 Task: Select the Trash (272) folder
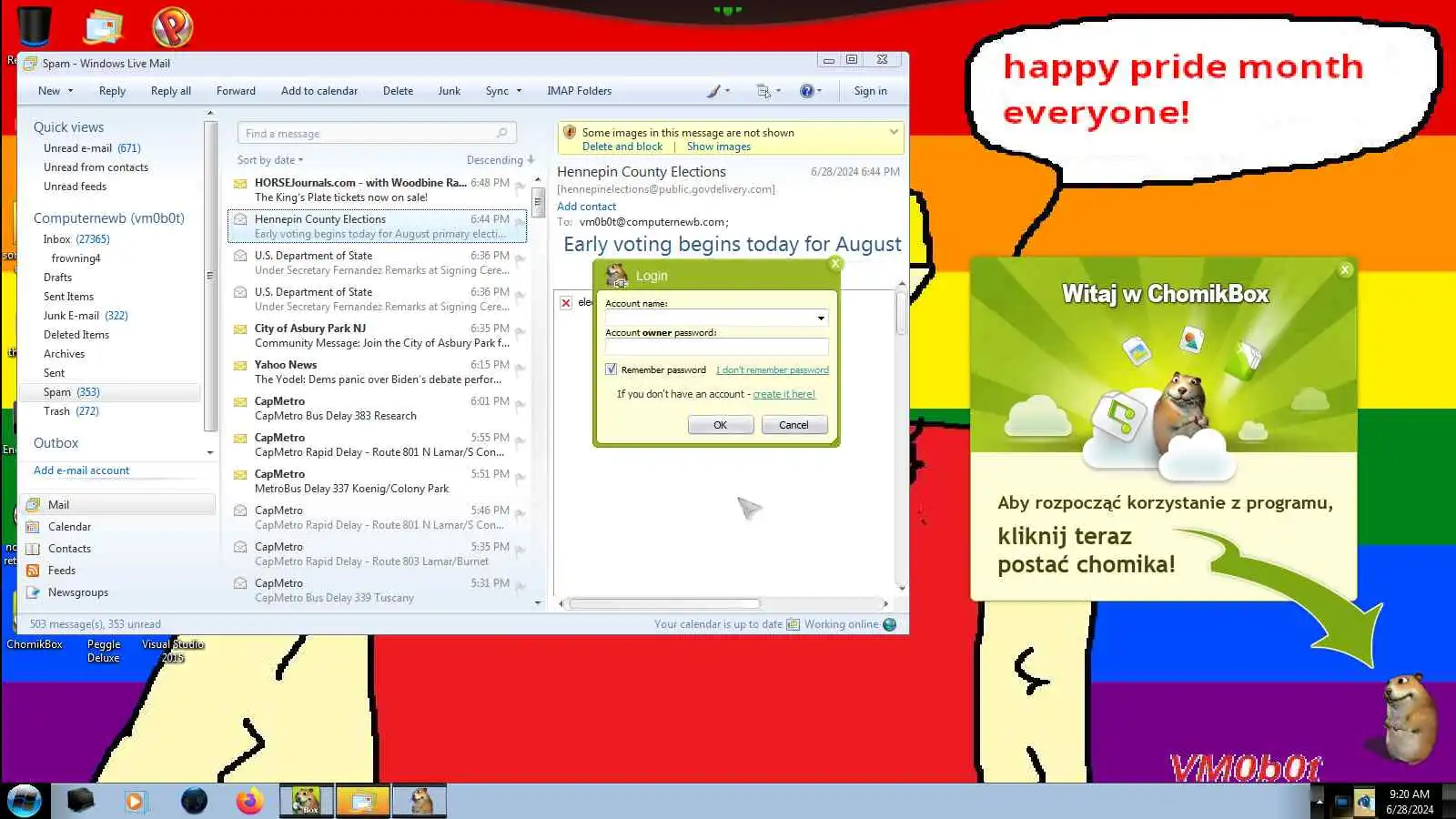[71, 411]
